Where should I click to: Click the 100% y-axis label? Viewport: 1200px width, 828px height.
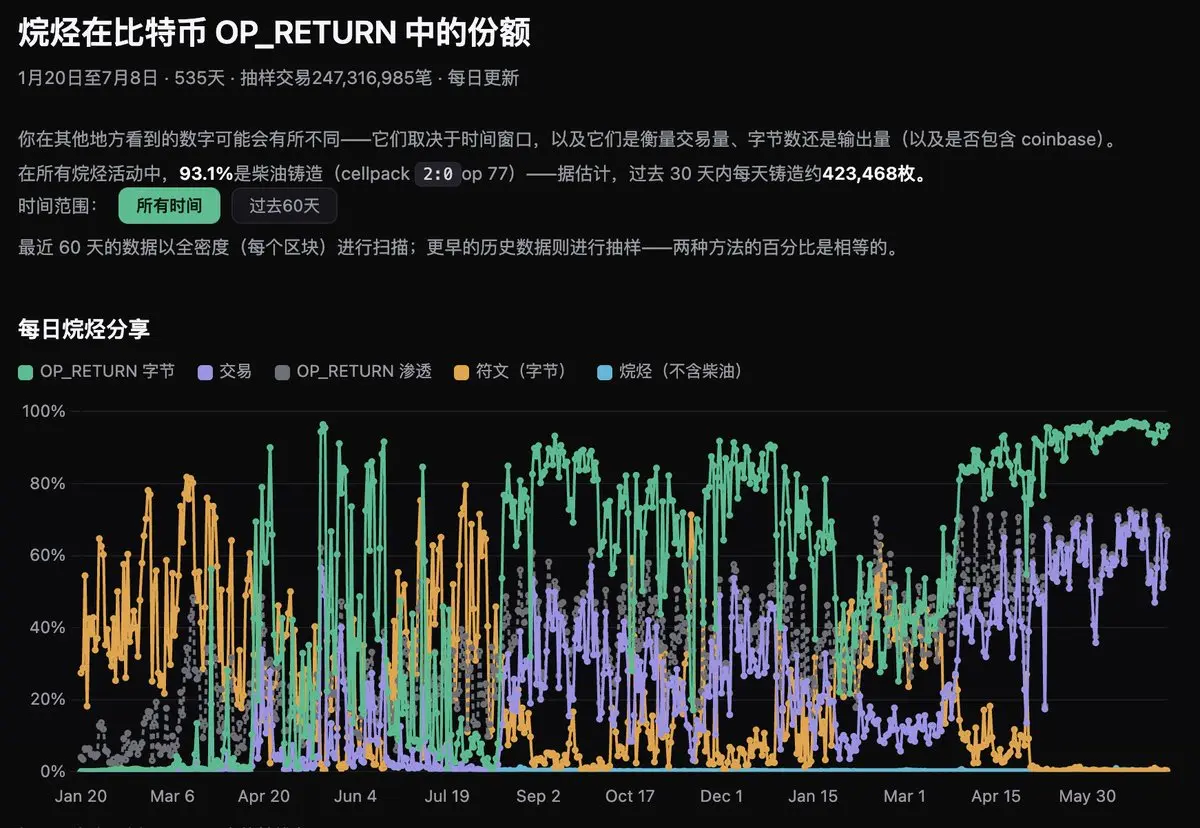click(x=42, y=411)
